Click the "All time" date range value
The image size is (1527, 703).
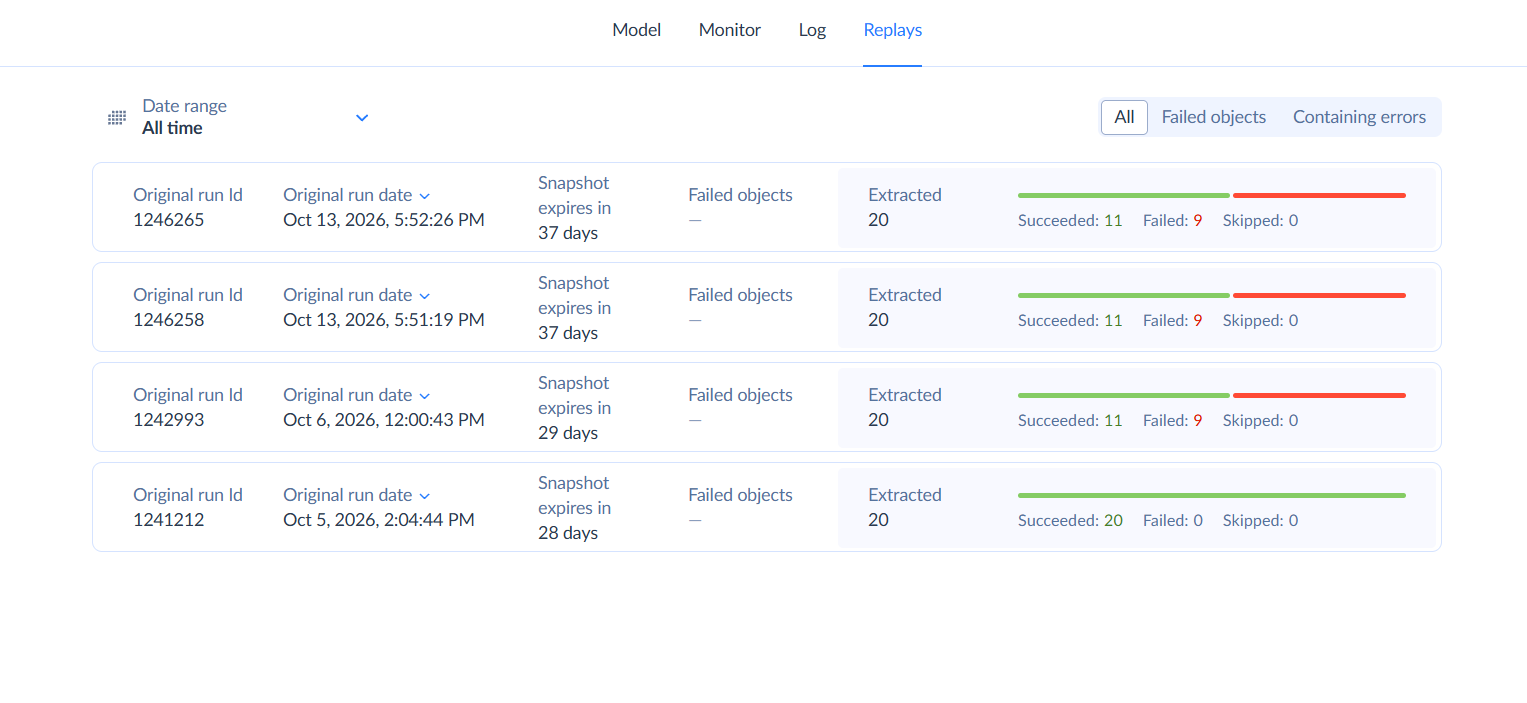click(172, 128)
